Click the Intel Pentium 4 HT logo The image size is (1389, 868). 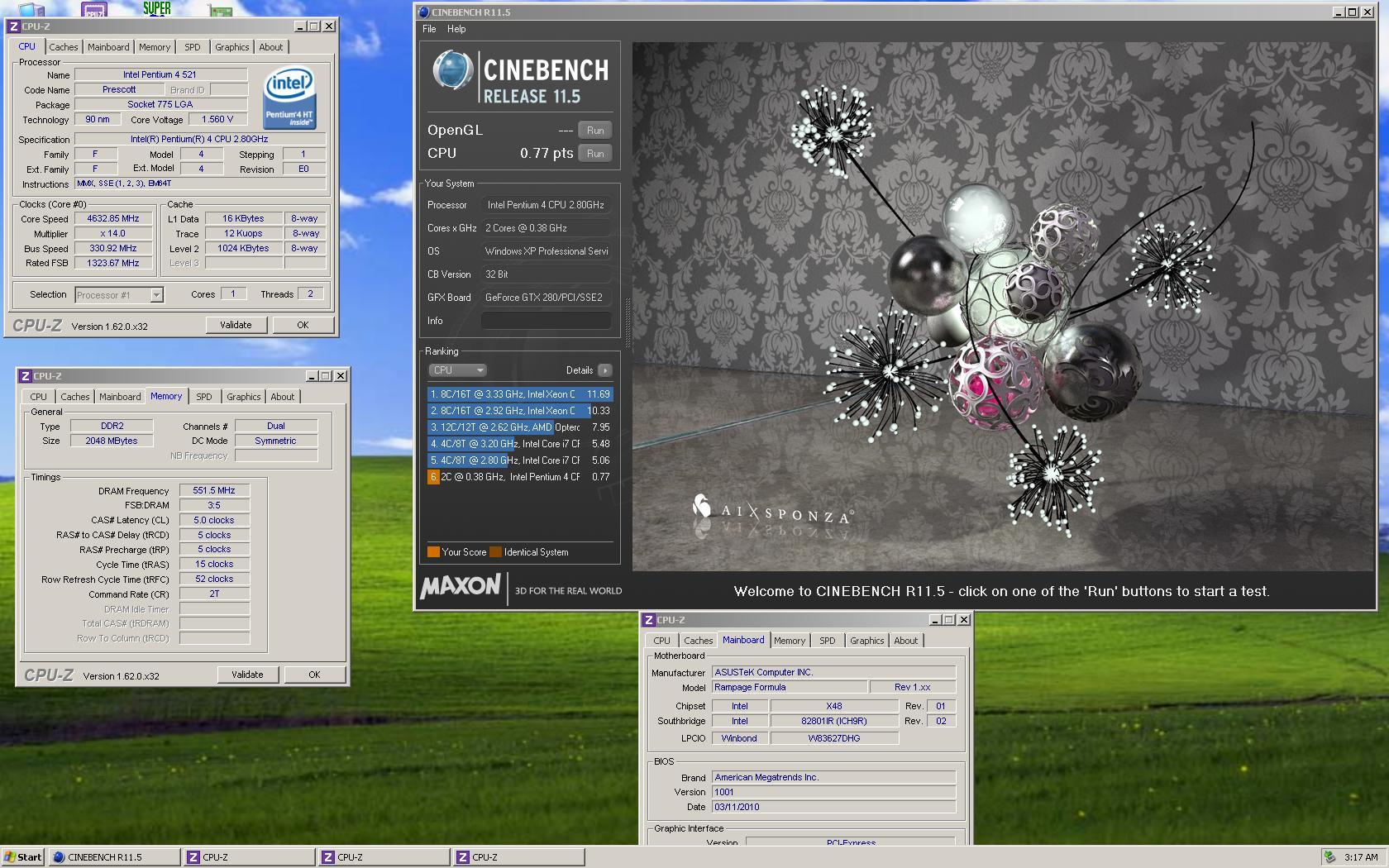point(289,98)
